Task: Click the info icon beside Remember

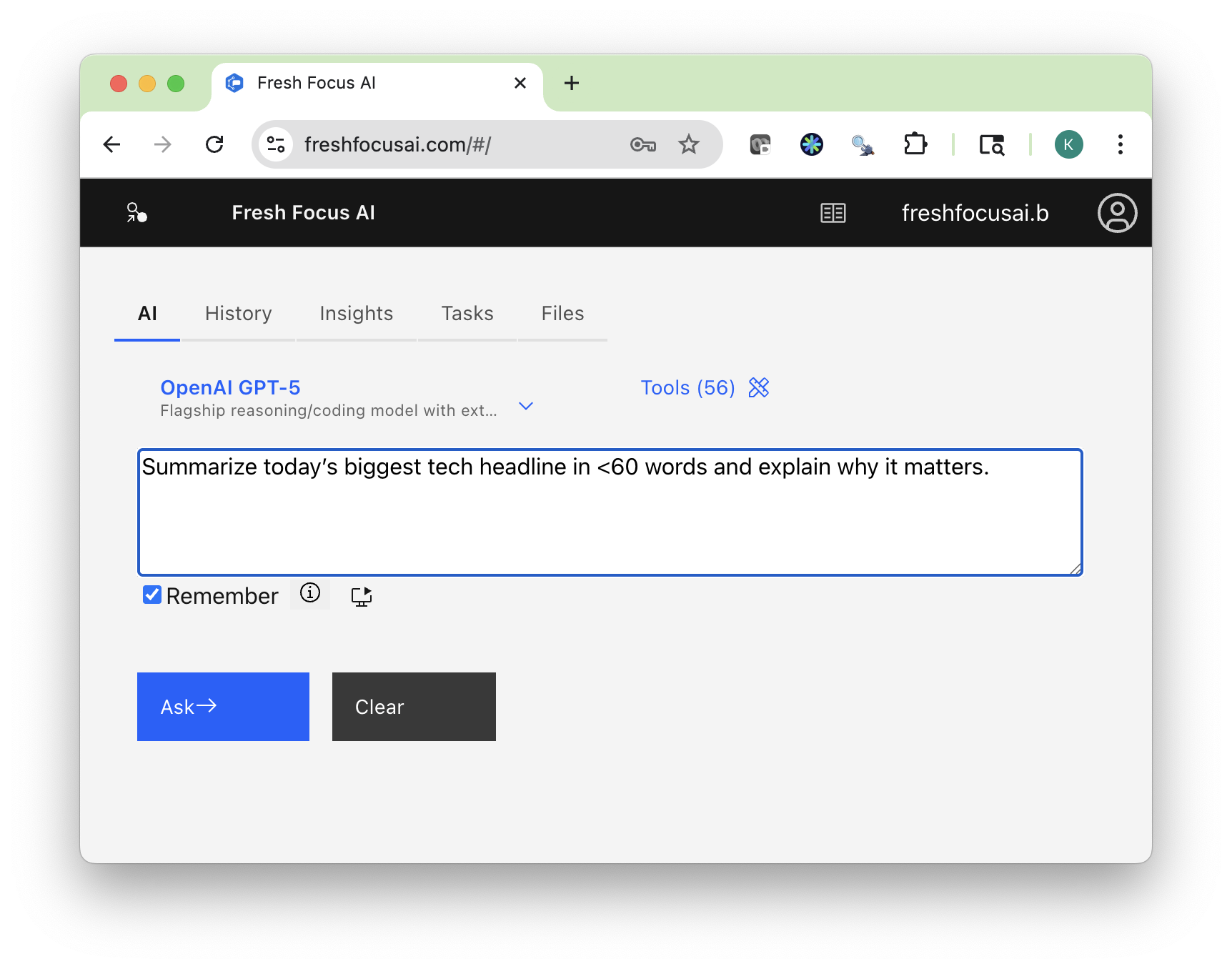Action: point(309,593)
